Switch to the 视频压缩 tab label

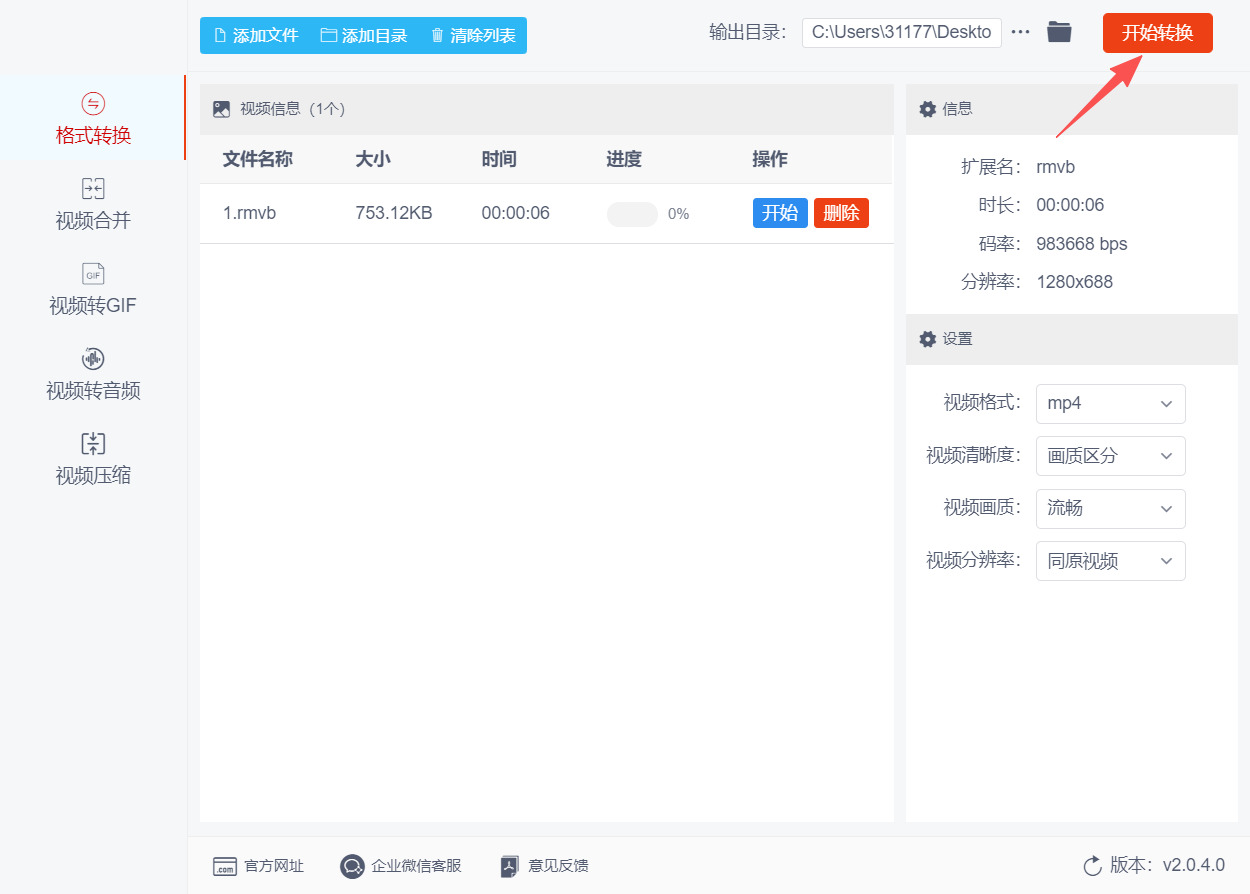[x=93, y=476]
